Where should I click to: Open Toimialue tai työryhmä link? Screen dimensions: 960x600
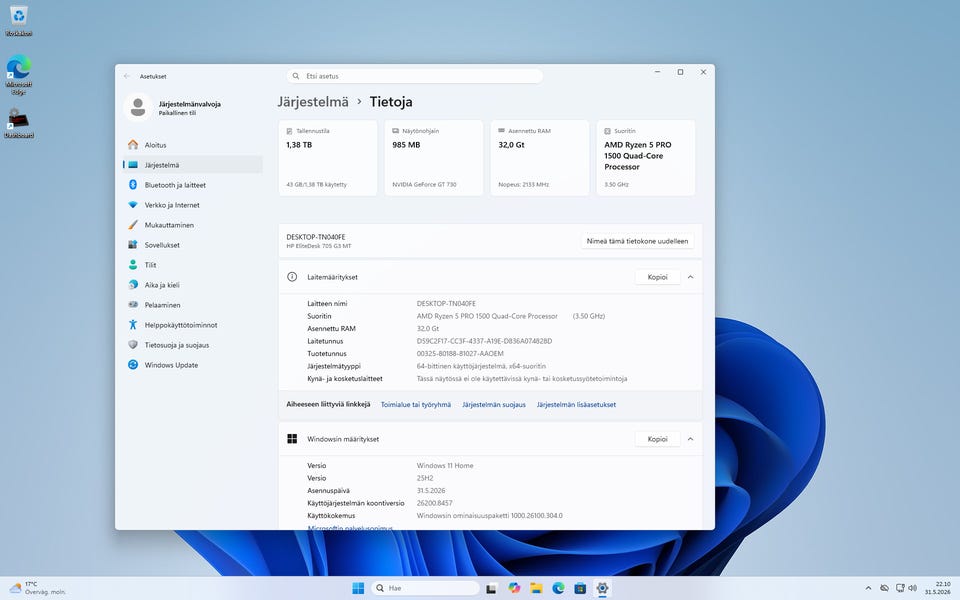coord(416,405)
